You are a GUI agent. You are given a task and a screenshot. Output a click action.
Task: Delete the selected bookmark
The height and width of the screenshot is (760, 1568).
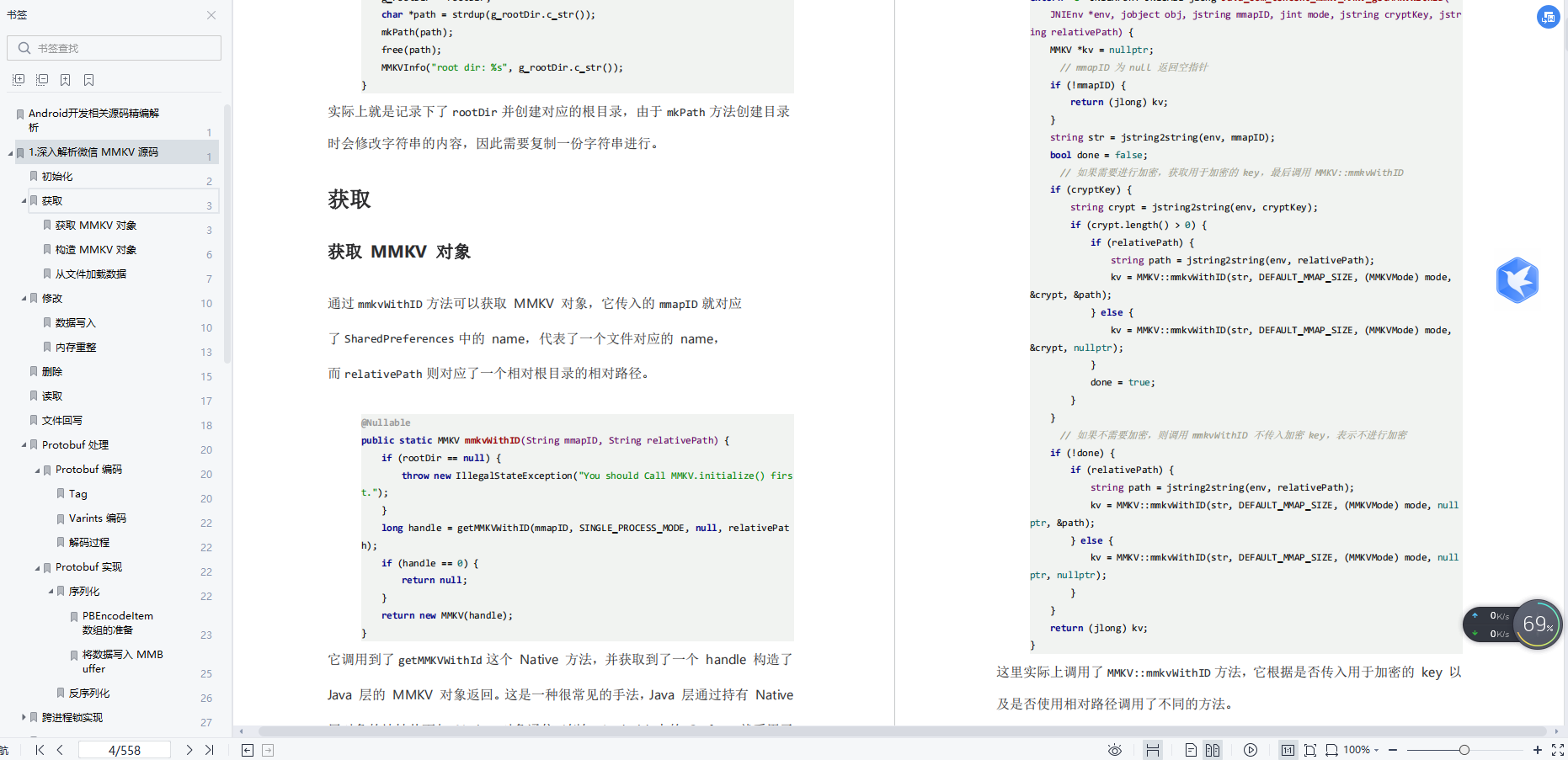[x=89, y=80]
